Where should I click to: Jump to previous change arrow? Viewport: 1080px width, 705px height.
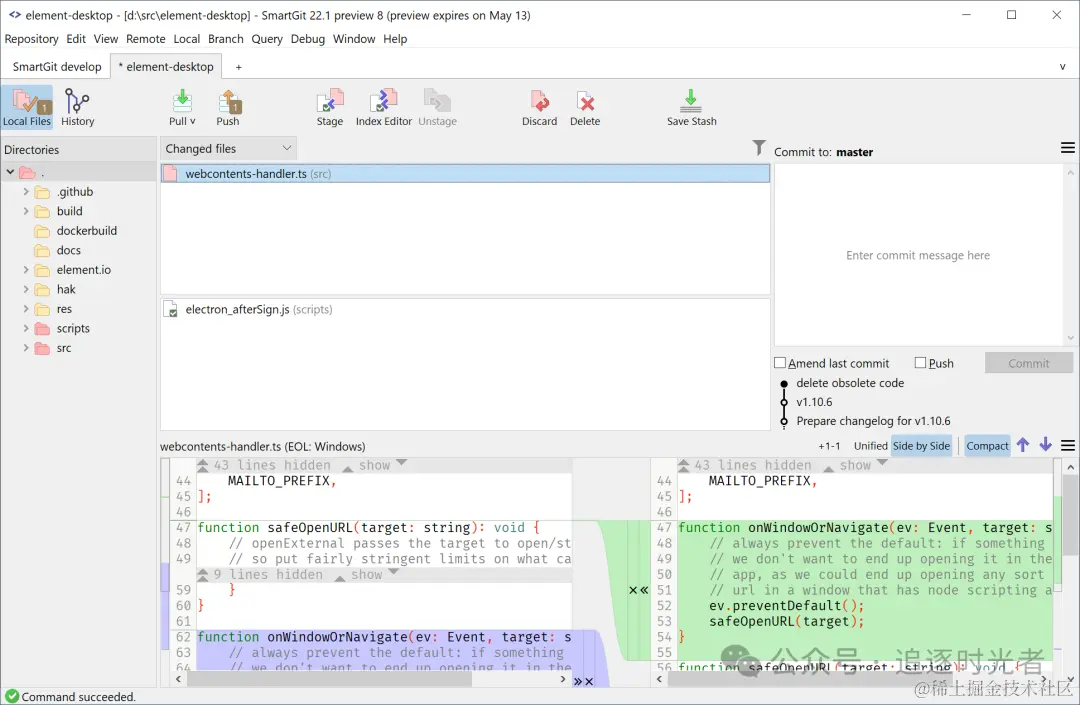tap(1023, 445)
